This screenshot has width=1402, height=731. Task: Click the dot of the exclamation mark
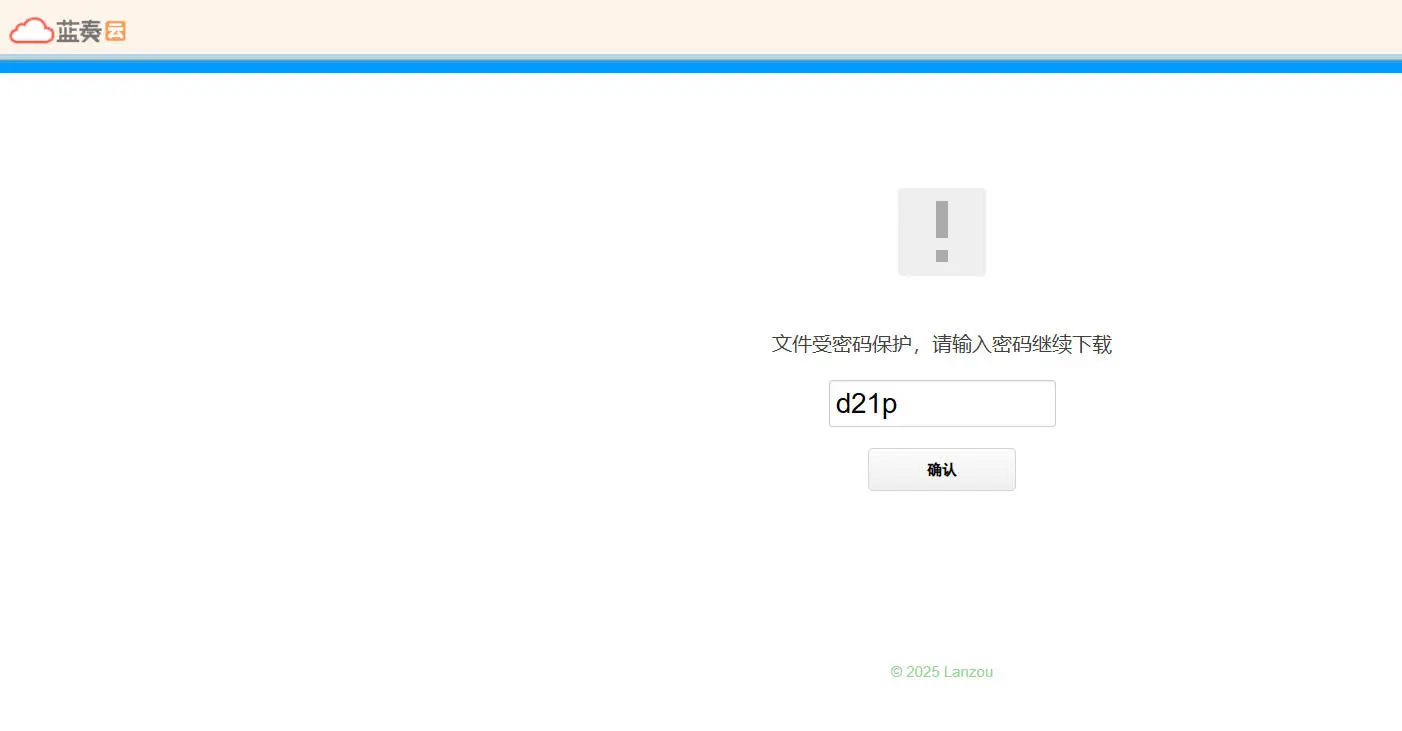click(941, 256)
